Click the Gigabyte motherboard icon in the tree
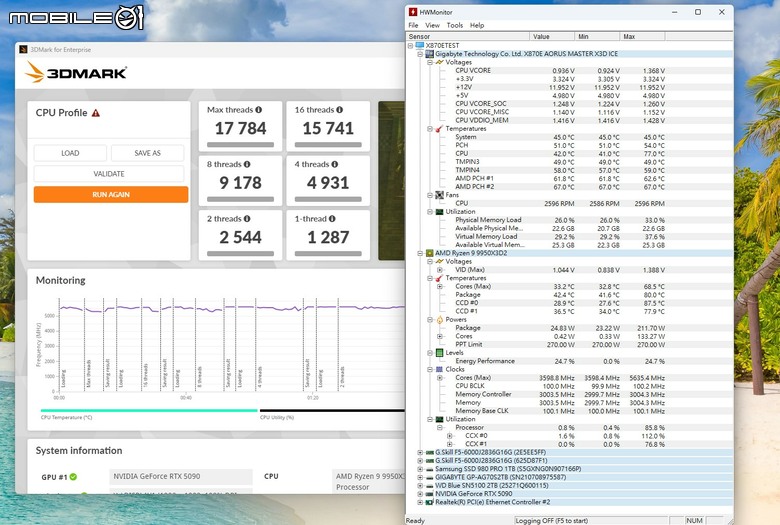This screenshot has width=780, height=525. [x=429, y=54]
